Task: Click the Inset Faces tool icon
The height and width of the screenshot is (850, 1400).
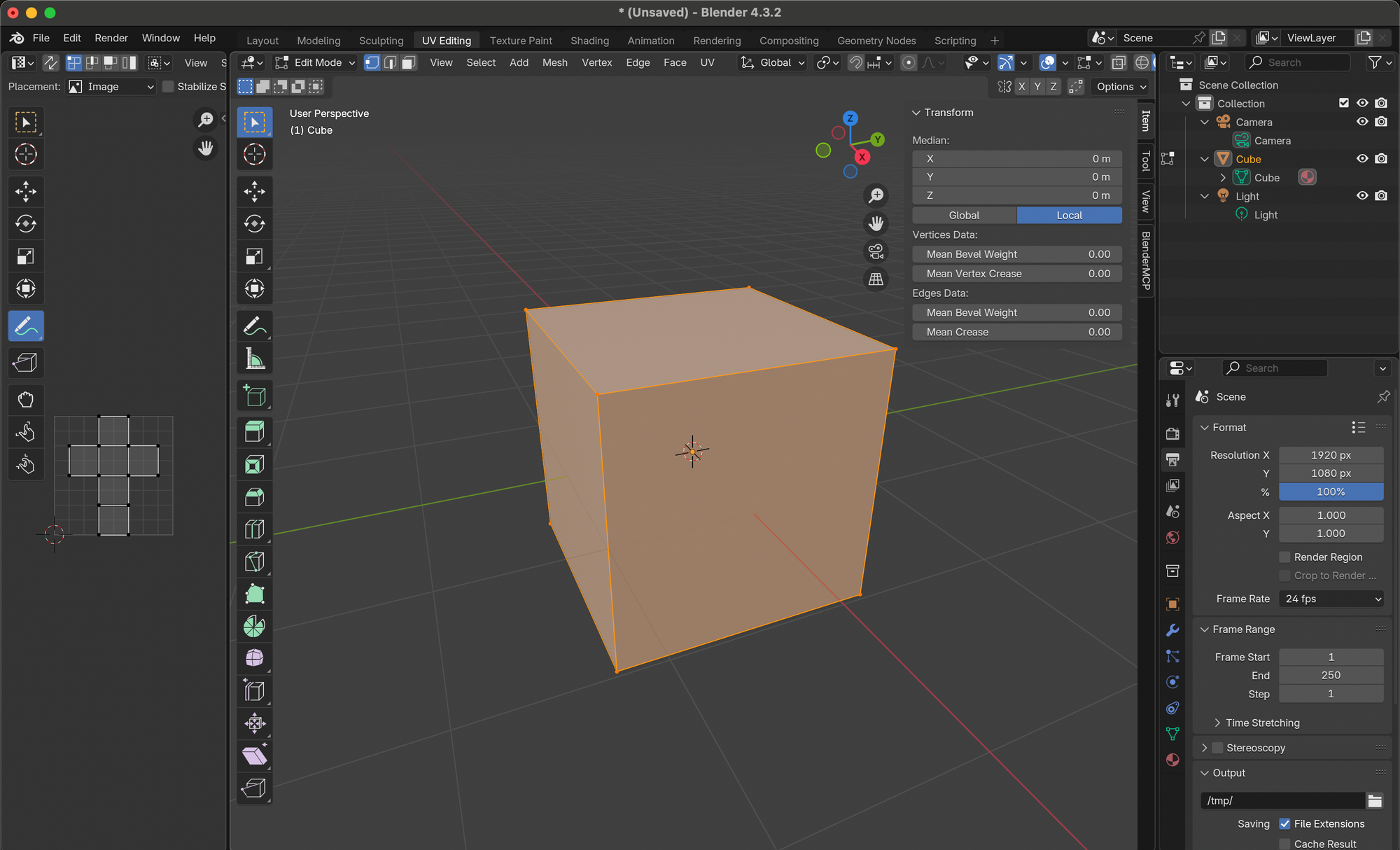Action: click(254, 465)
